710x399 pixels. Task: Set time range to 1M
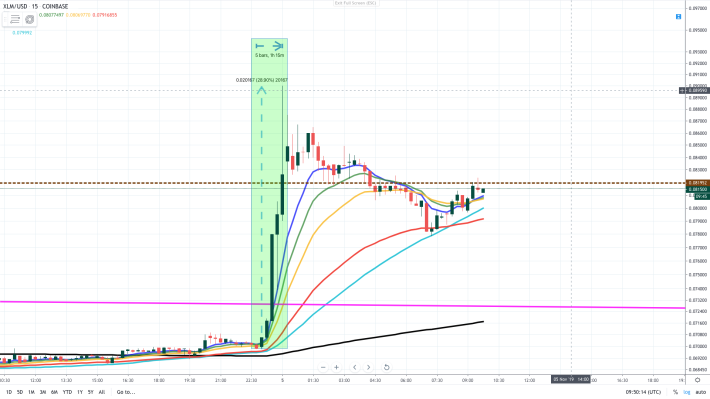point(31,392)
